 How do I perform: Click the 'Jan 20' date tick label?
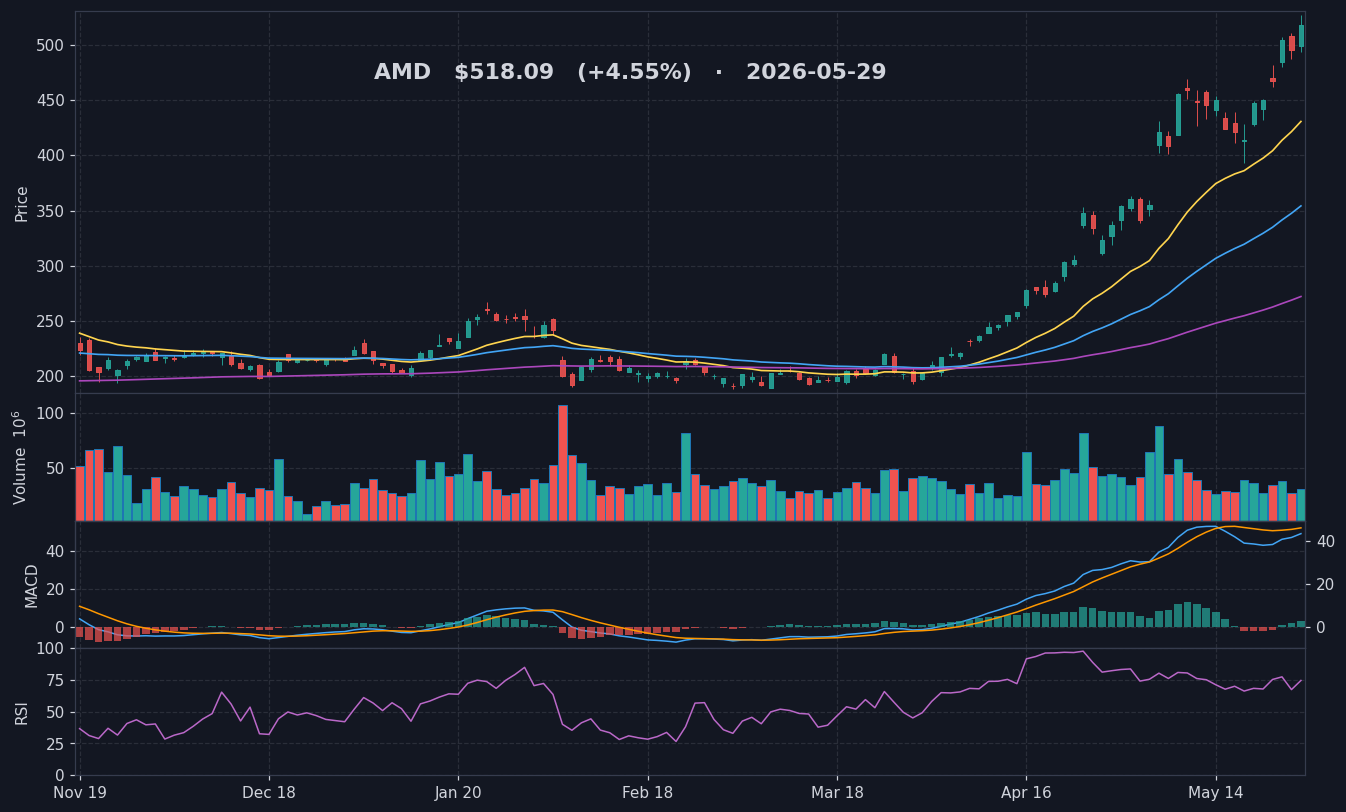coord(458,793)
